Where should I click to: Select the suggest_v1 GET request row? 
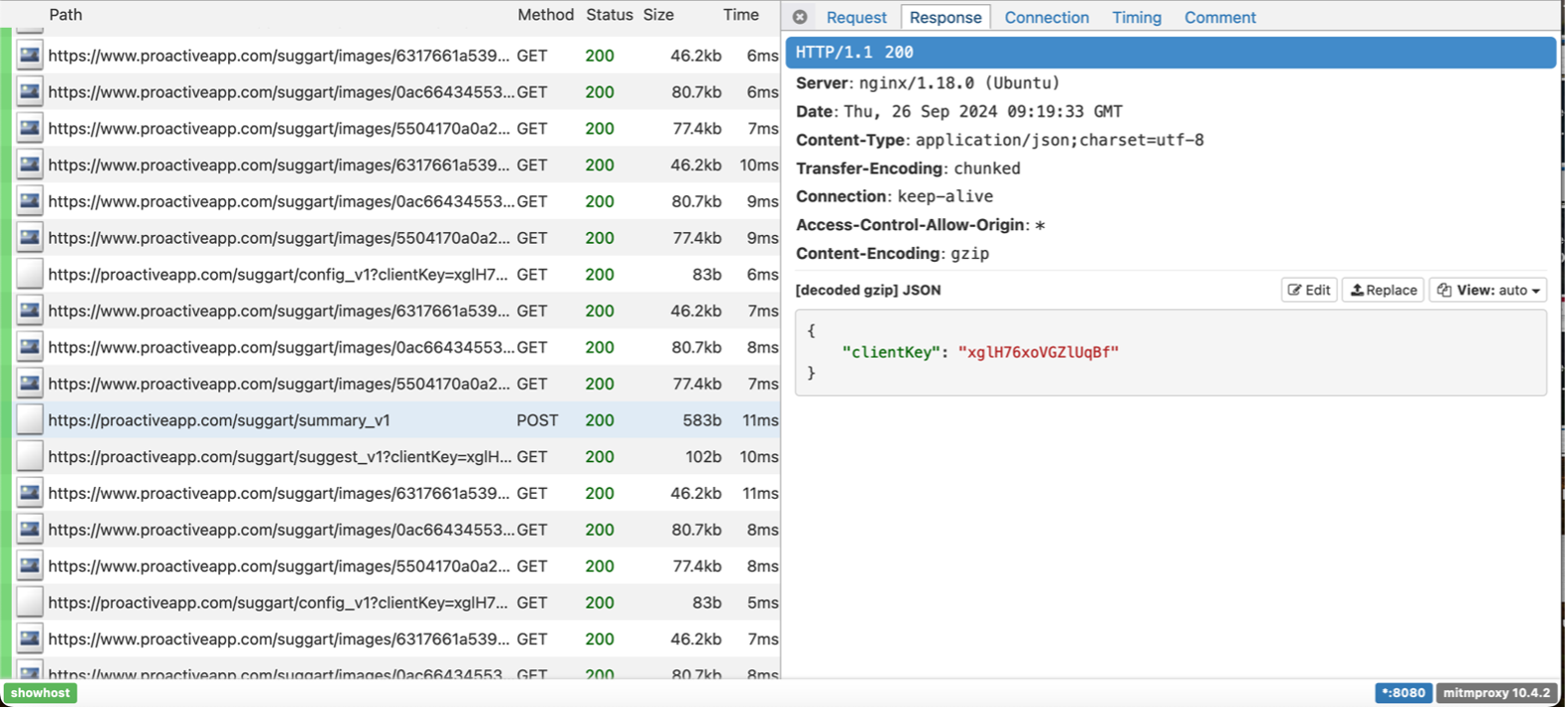coord(280,457)
